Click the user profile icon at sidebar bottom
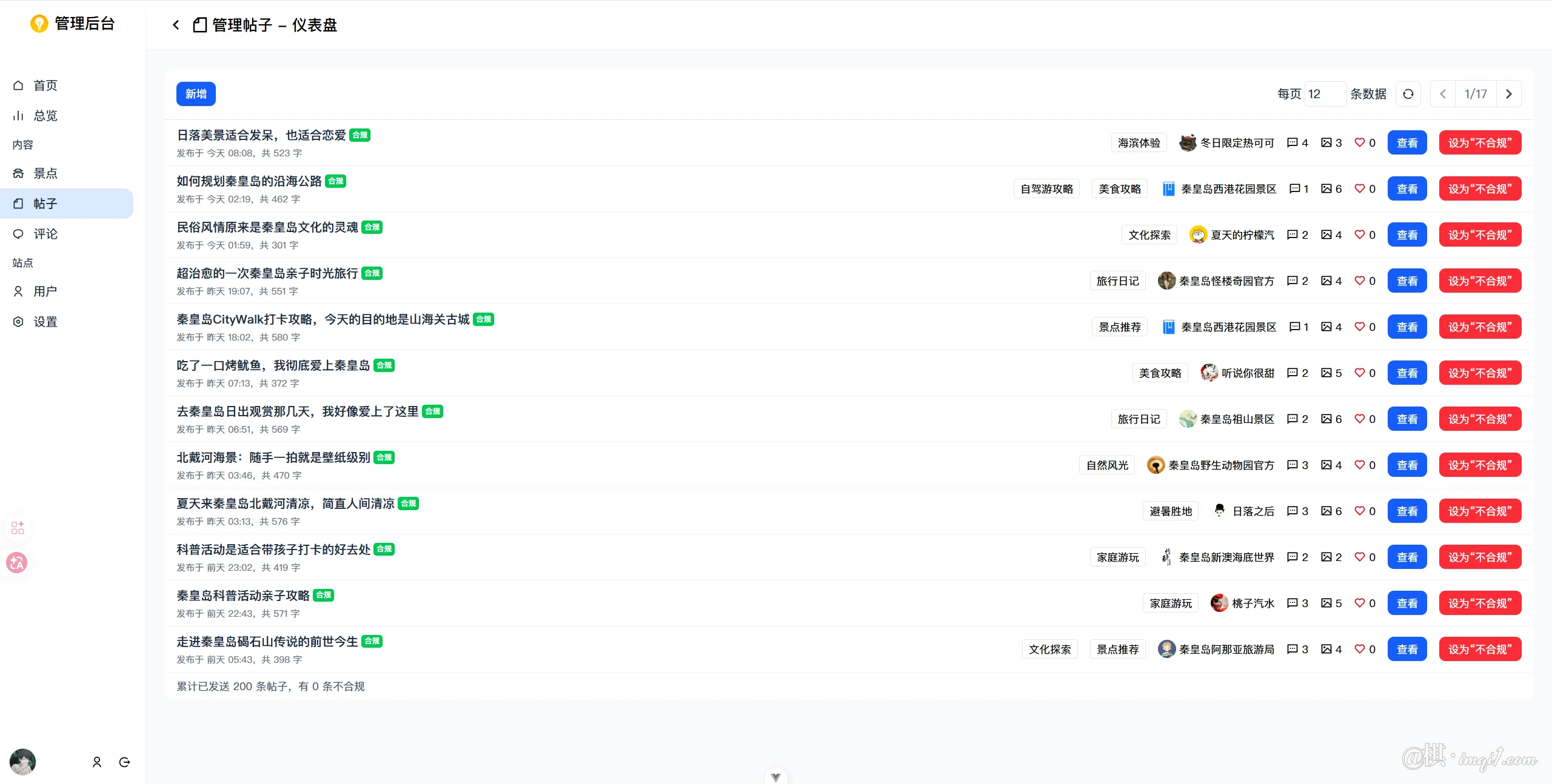1552x784 pixels. point(97,762)
